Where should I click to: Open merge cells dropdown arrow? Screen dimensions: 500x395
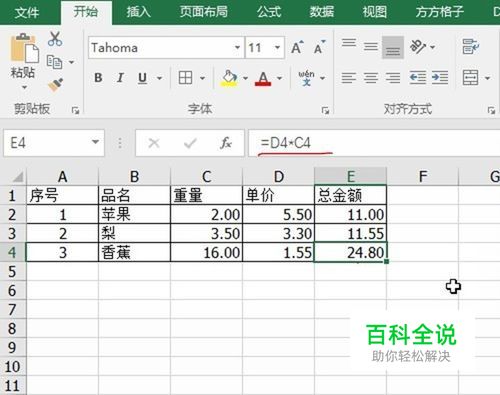tap(487, 79)
